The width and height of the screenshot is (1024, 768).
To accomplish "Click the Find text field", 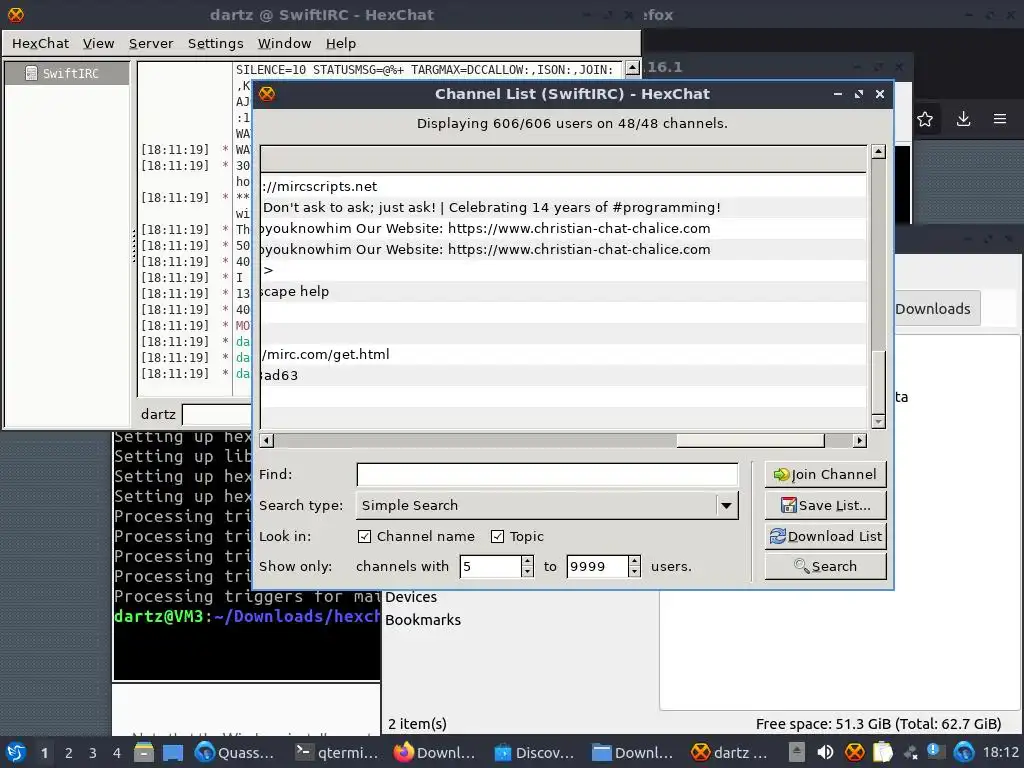I will click(547, 474).
